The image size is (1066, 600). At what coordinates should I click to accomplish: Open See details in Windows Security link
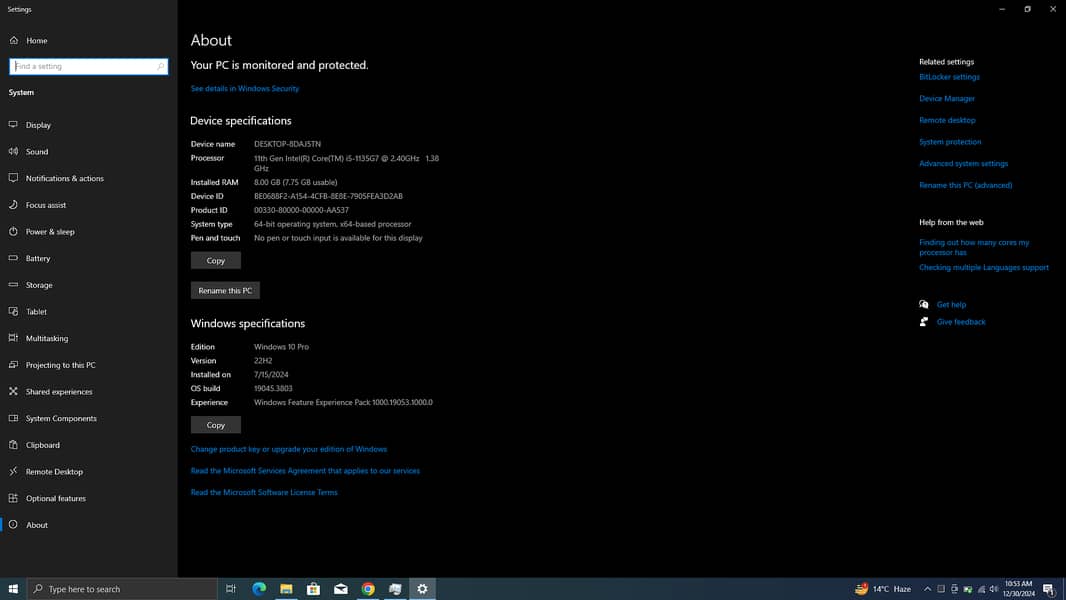[x=245, y=89]
